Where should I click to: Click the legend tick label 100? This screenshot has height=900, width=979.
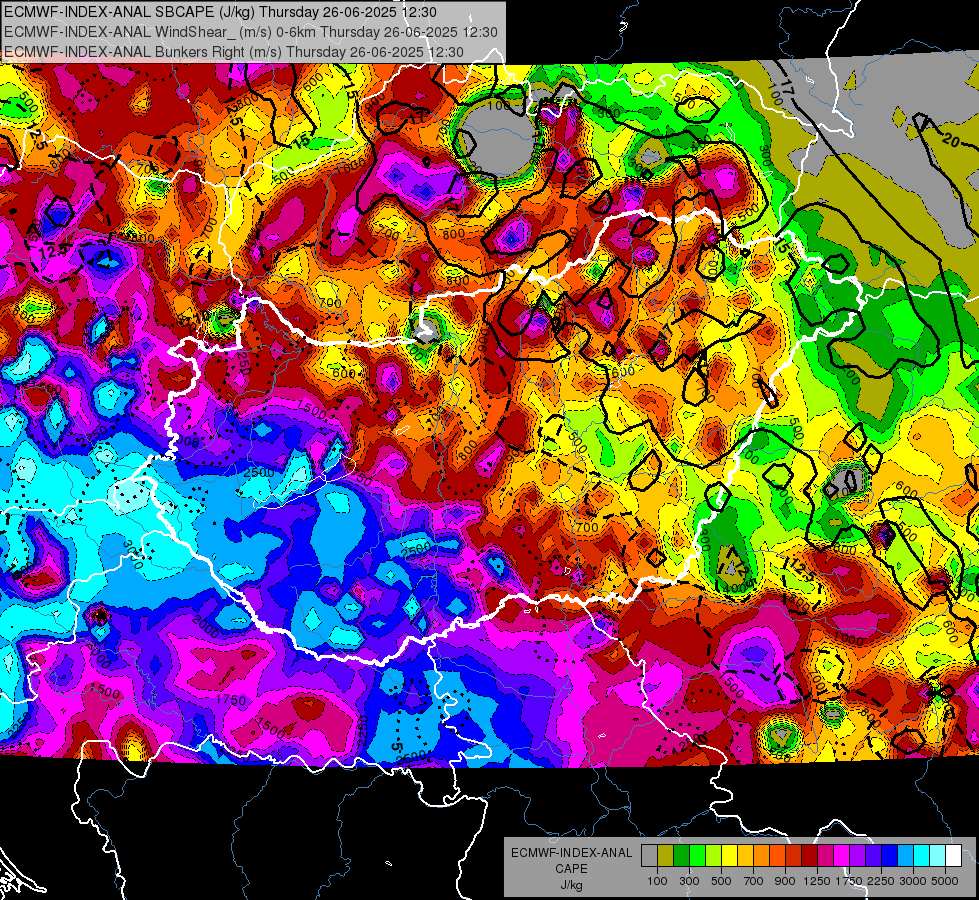coord(657,881)
